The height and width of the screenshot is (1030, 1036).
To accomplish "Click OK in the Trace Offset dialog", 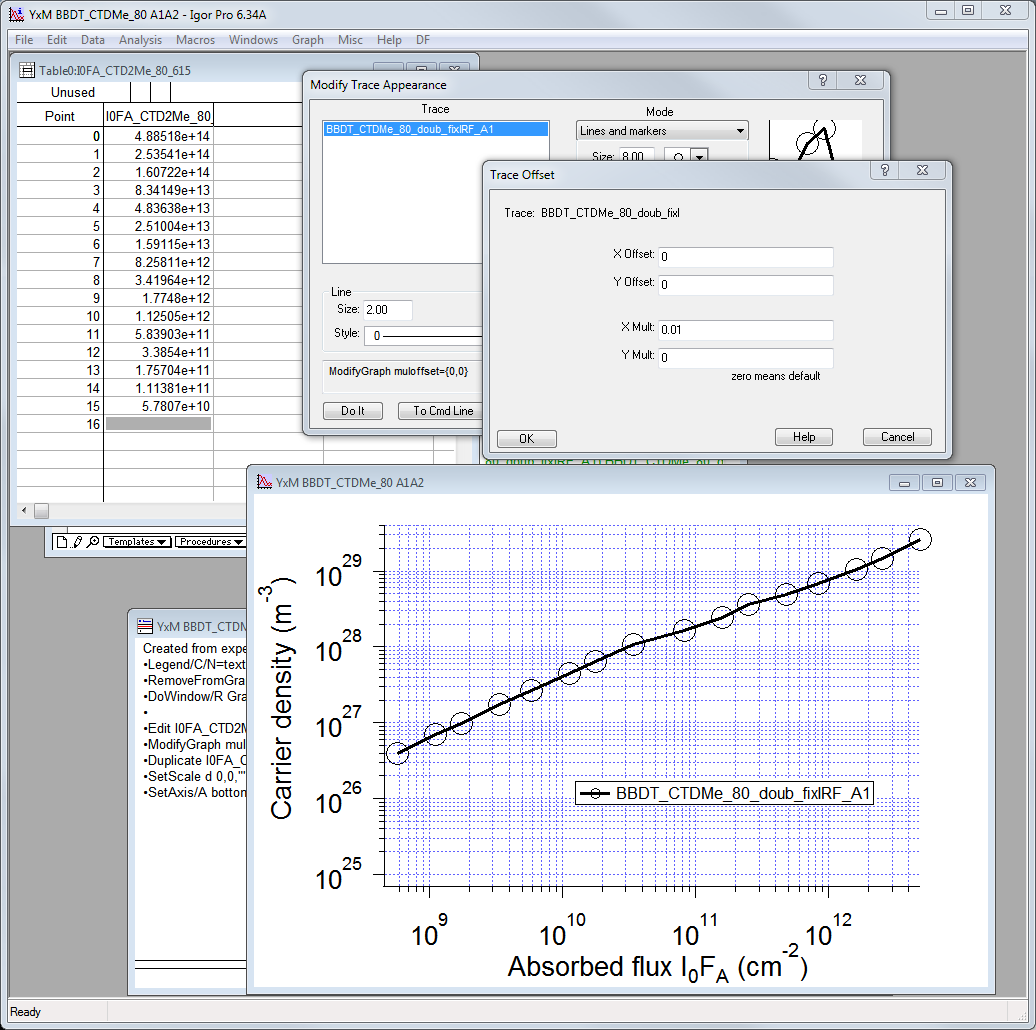I will [526, 438].
